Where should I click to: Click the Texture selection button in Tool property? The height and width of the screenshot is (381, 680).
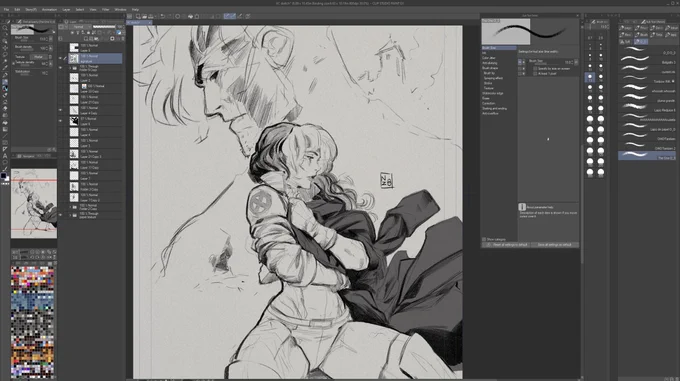pyautogui.click(x=38, y=57)
